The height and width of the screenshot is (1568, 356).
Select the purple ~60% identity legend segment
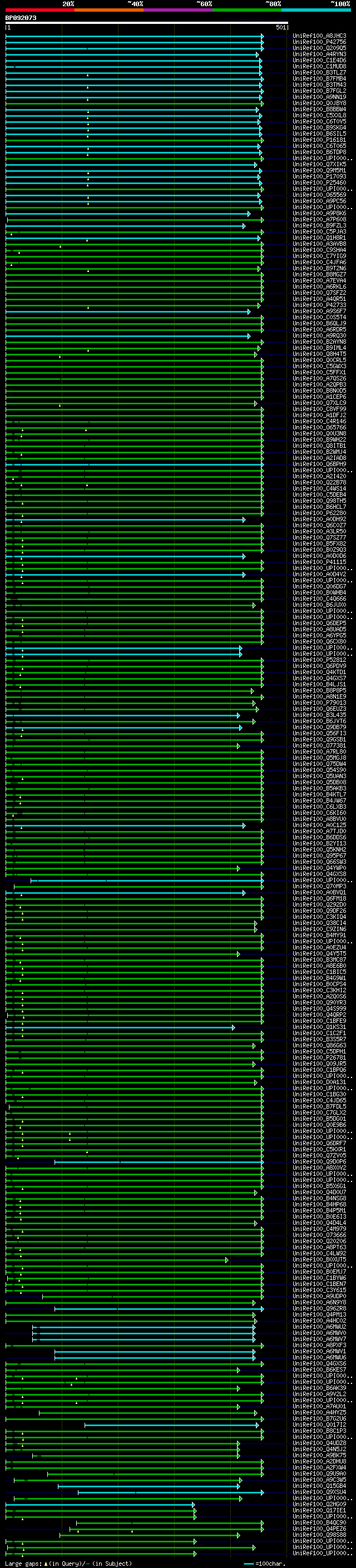[x=177, y=10]
